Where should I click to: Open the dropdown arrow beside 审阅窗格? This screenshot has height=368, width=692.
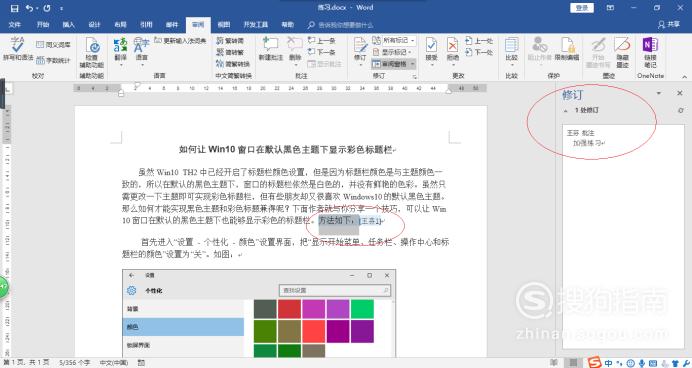pos(413,64)
